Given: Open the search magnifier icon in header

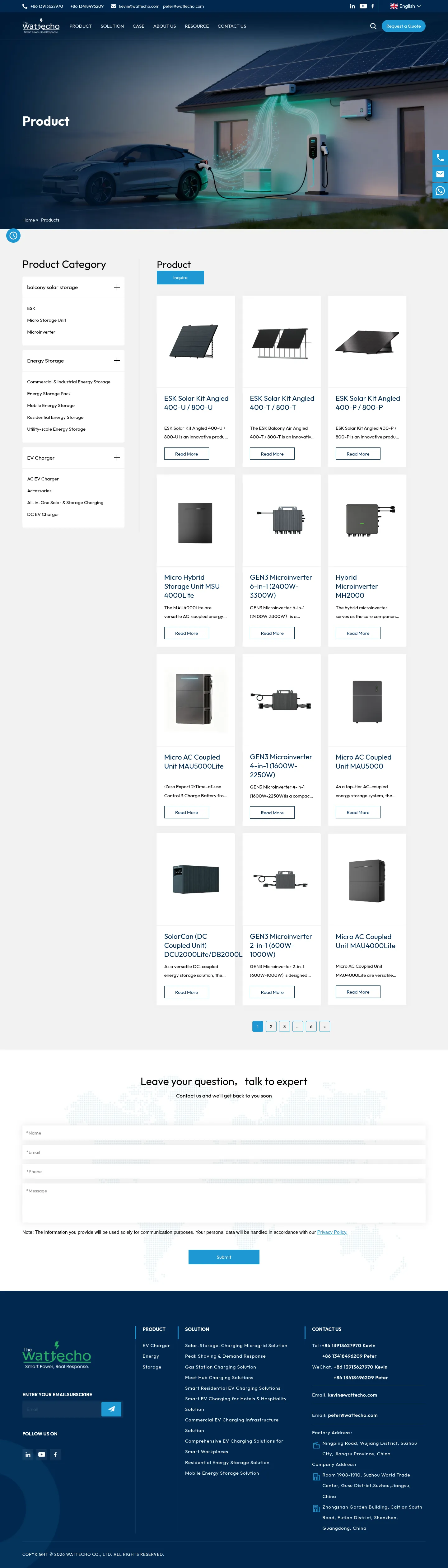Looking at the screenshot, I should coord(373,26).
